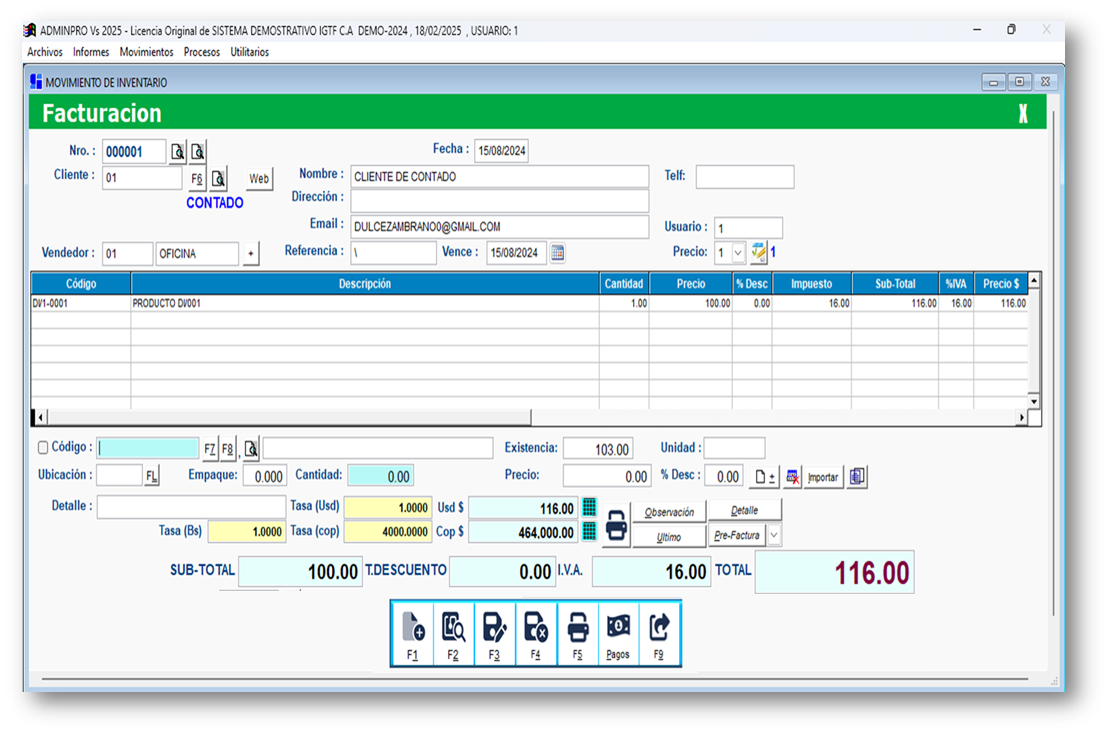The image size is (1110, 734).
Task: Click the Web button next to Cliente
Action: (259, 179)
